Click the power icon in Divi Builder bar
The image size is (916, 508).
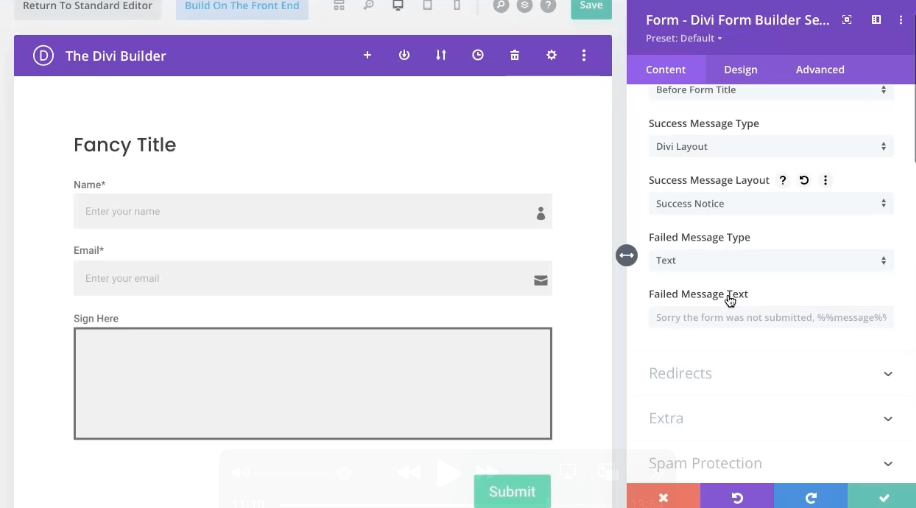(404, 55)
